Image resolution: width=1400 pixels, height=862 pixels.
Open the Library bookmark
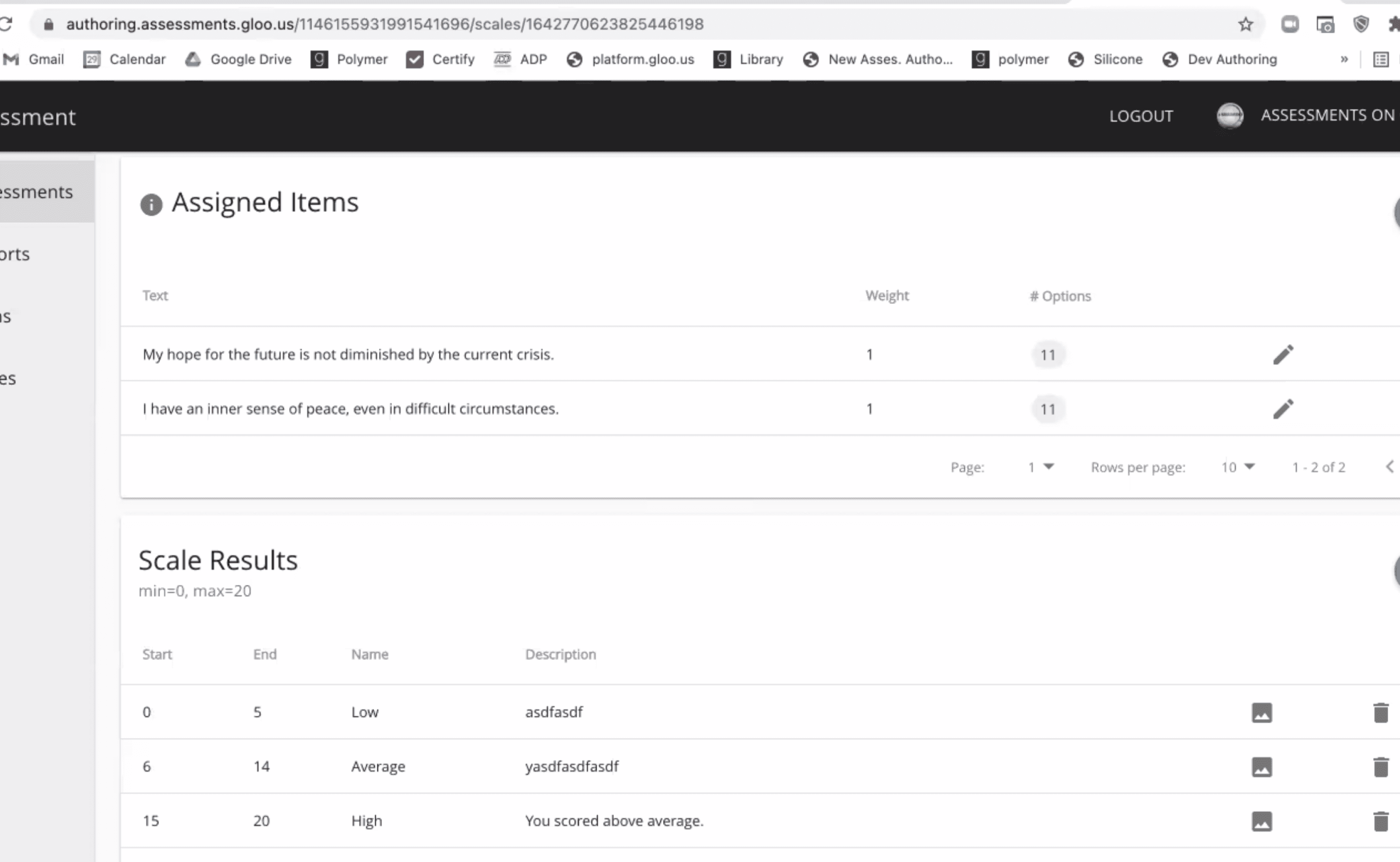click(748, 59)
